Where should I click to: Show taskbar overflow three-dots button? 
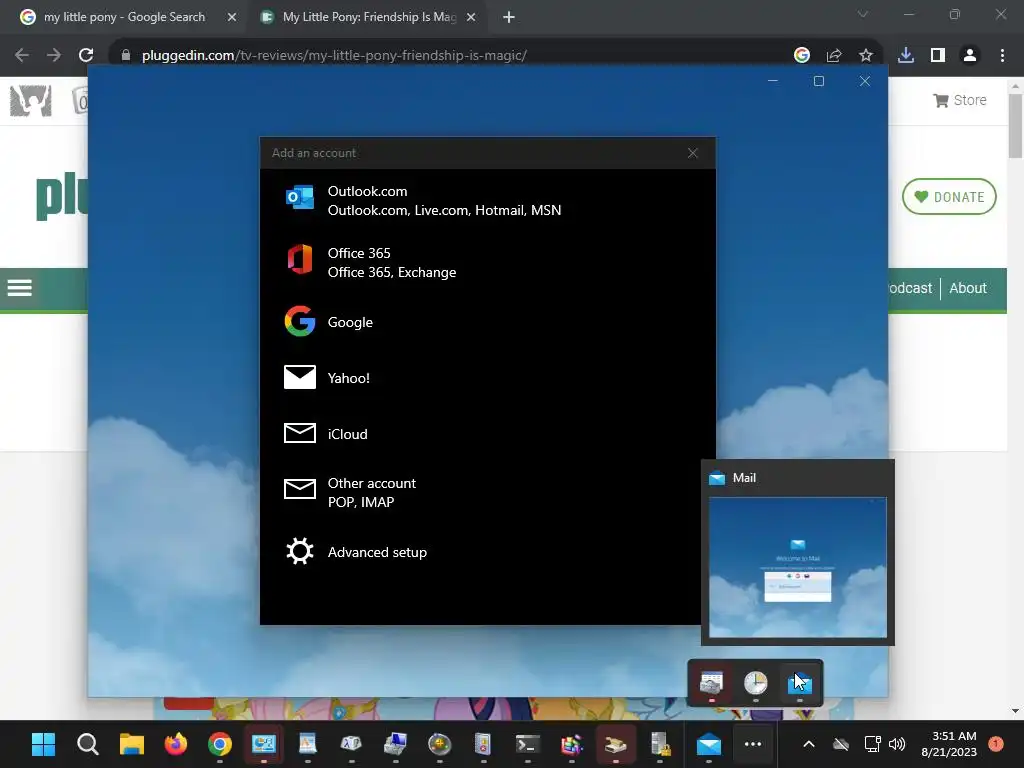tap(753, 744)
